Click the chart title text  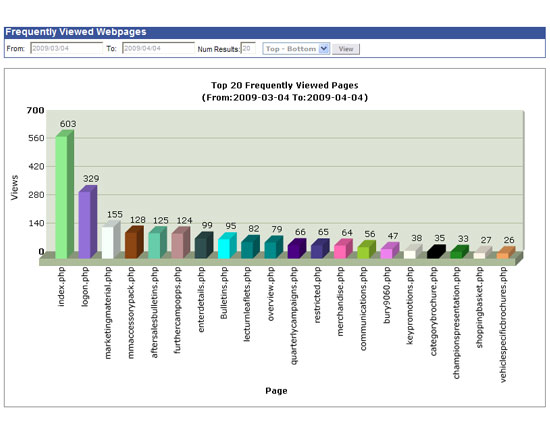[x=284, y=91]
